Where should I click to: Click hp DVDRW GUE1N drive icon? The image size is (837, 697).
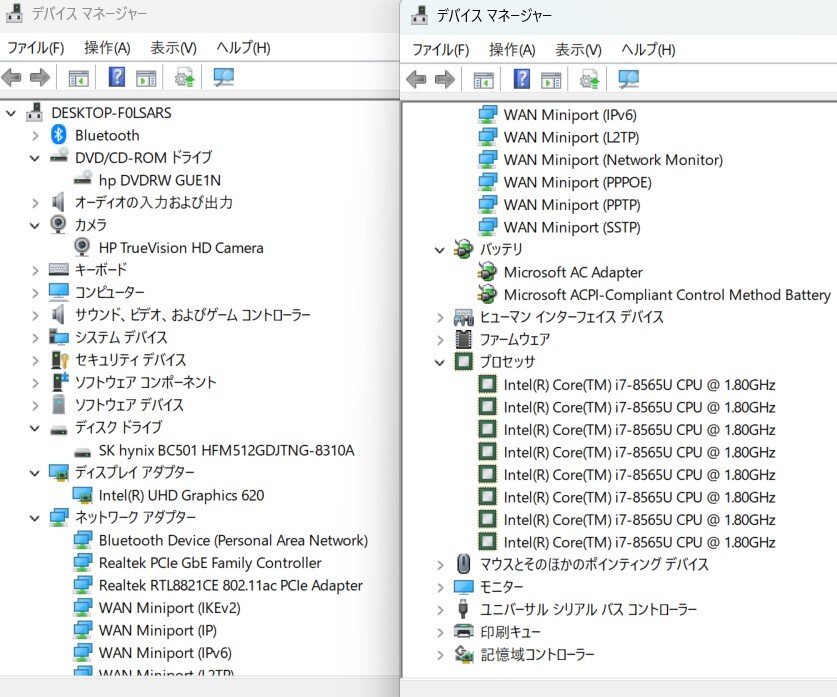click(x=83, y=178)
